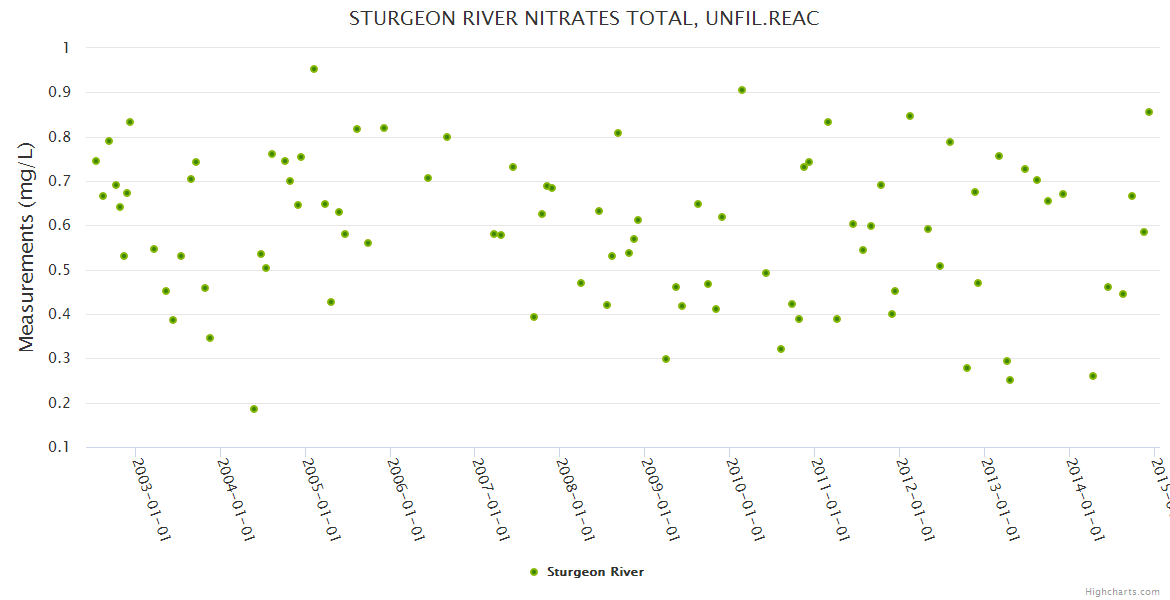Select the rightmost data point near 0.85
Viewport: 1170px width, 600px height.
1149,112
